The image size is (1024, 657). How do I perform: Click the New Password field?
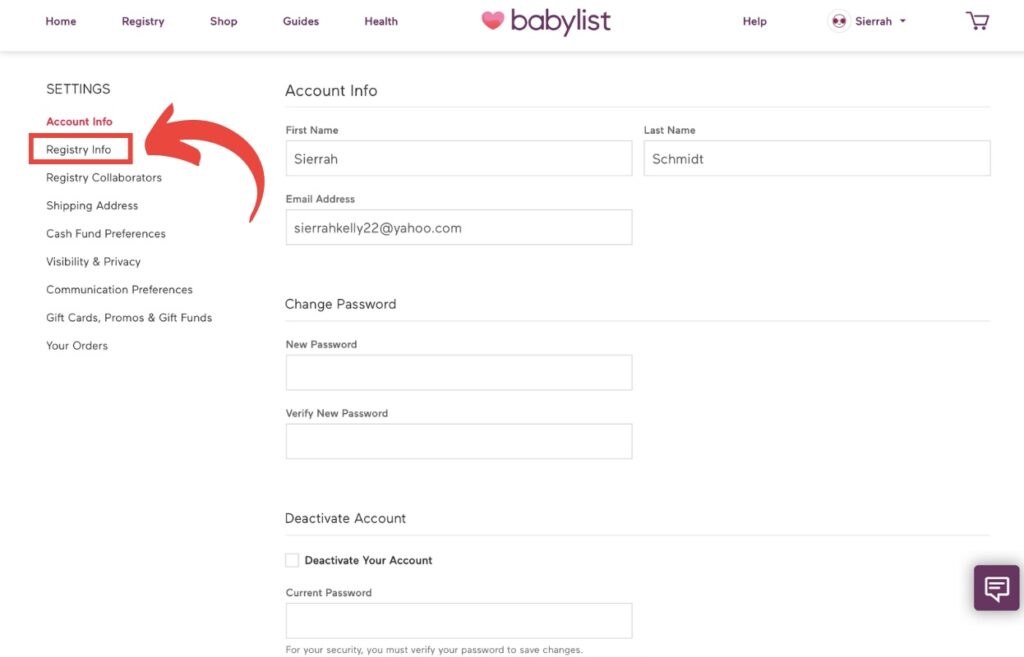pyautogui.click(x=458, y=372)
